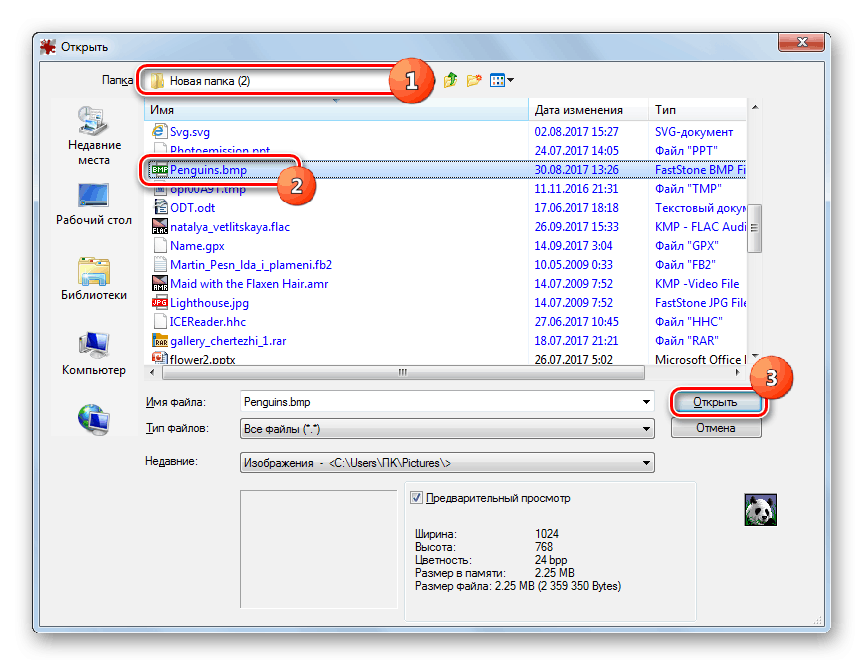Sort by the Тип column header
The image size is (864, 666).
[698, 110]
